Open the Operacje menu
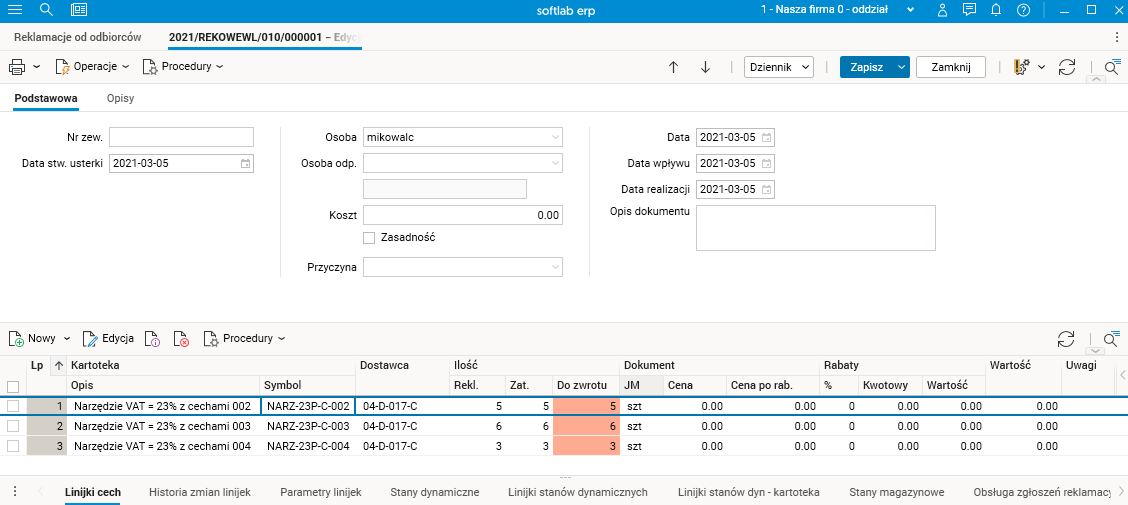Screen dimensions: 1128x505 (x=92, y=67)
